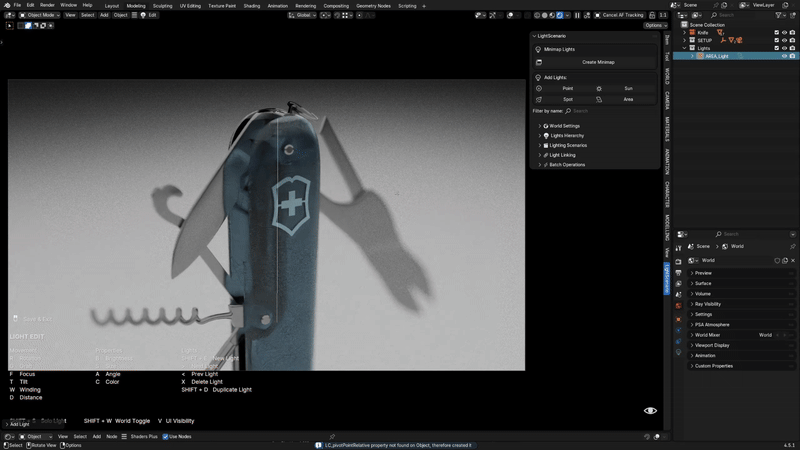Click the outliner filter funnel icon
The height and width of the screenshot is (450, 800).
(x=778, y=15)
